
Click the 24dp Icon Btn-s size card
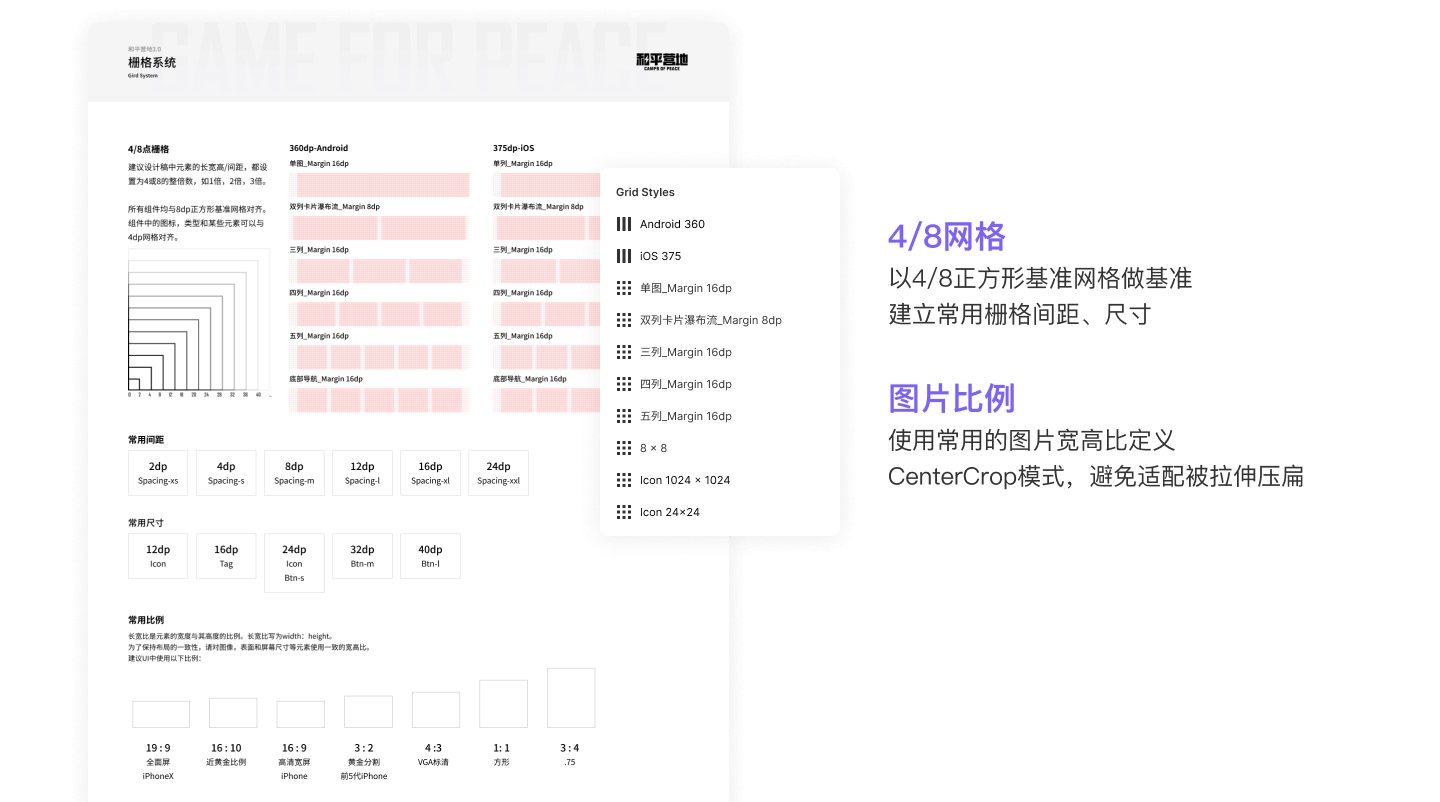294,563
